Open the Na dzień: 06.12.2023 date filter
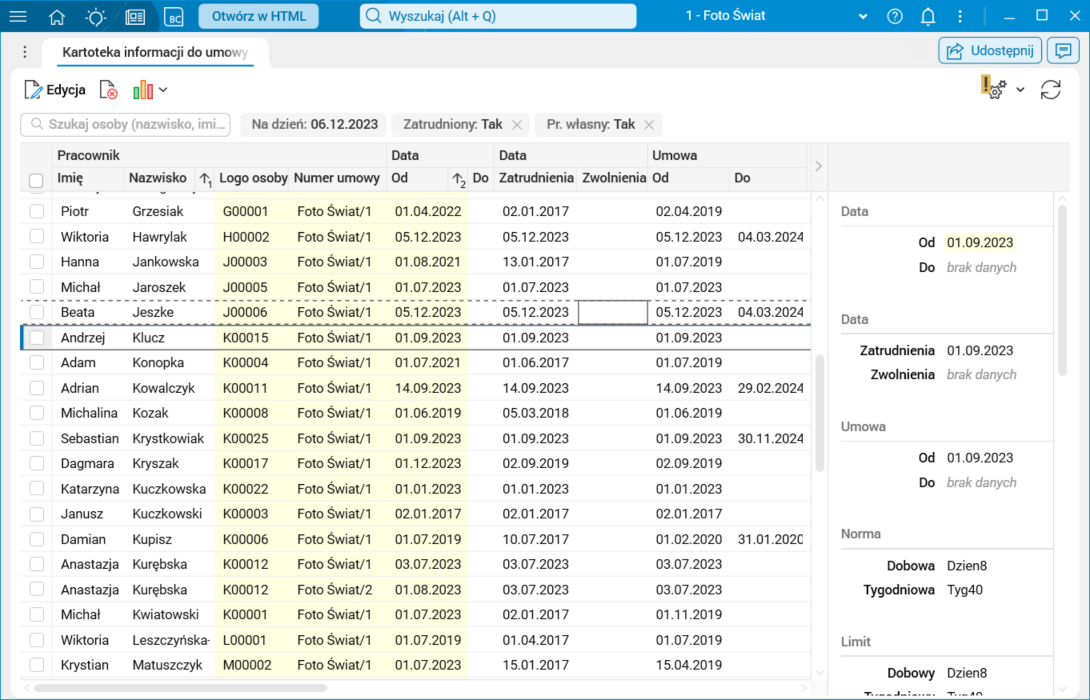The image size is (1090, 700). point(314,124)
